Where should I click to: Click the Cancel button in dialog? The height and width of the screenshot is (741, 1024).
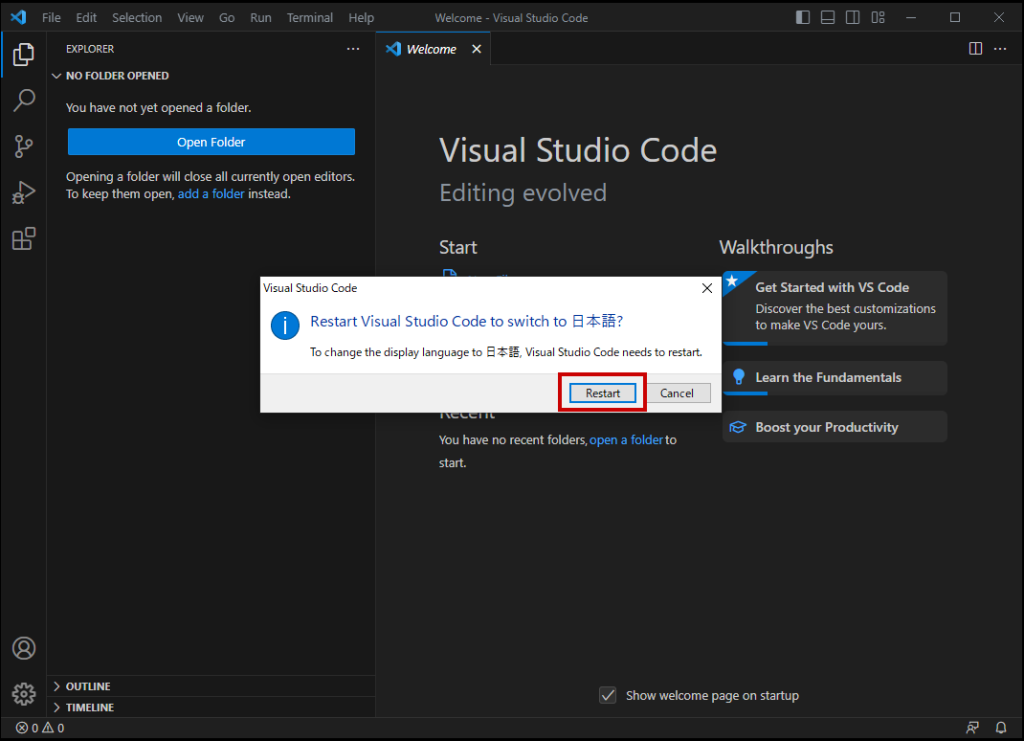coord(676,393)
